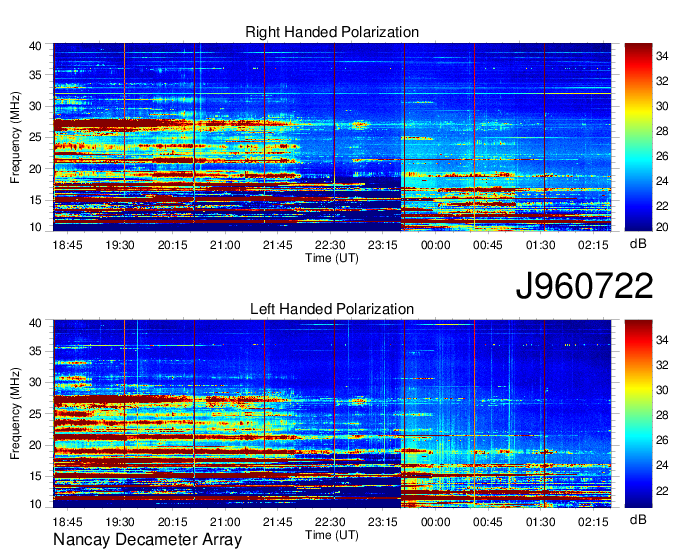The image size is (680, 552).
Task: Click the 34 value on the upper colorbar
Action: [662, 56]
